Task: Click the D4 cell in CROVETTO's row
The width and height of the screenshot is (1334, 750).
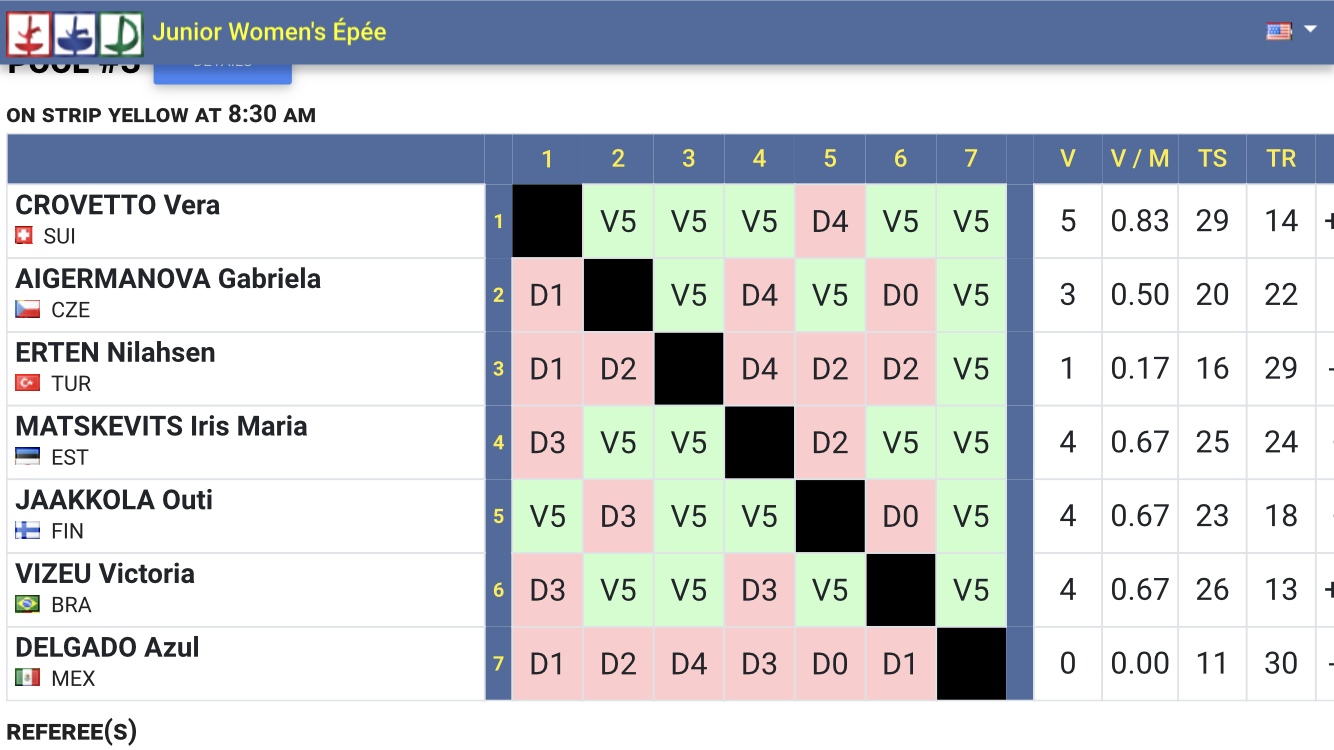Action: tap(830, 221)
